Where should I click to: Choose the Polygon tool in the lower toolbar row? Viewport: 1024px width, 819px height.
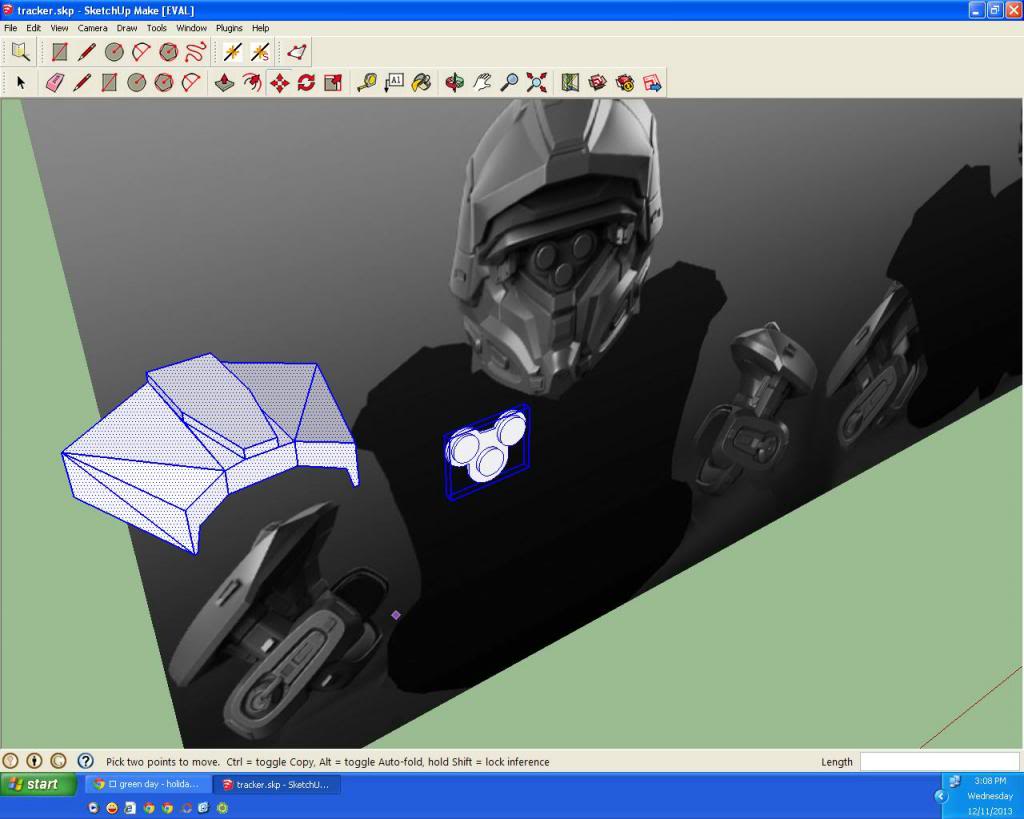click(164, 83)
